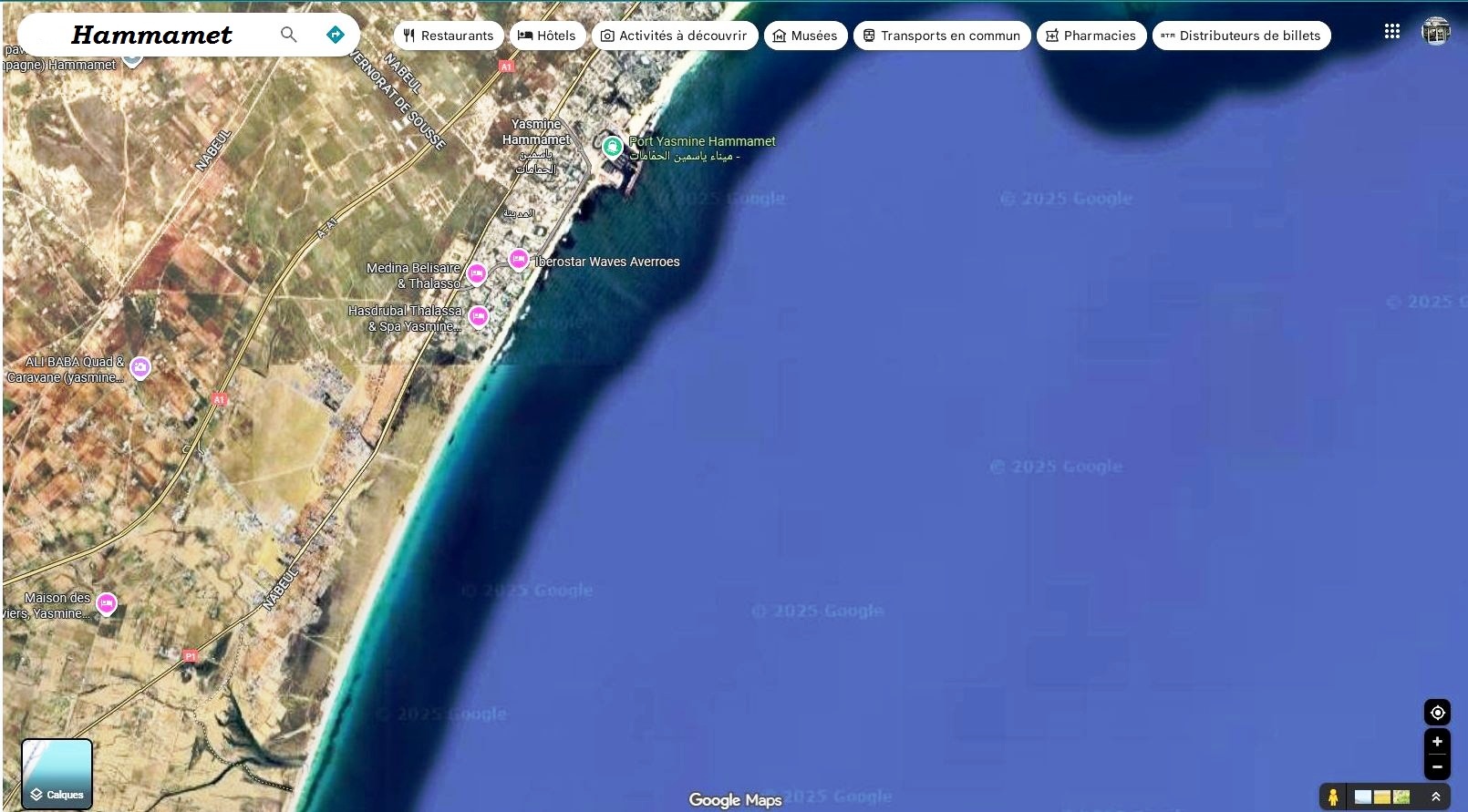This screenshot has height=812, width=1468.
Task: Select the Musées category chip
Action: [x=805, y=36]
